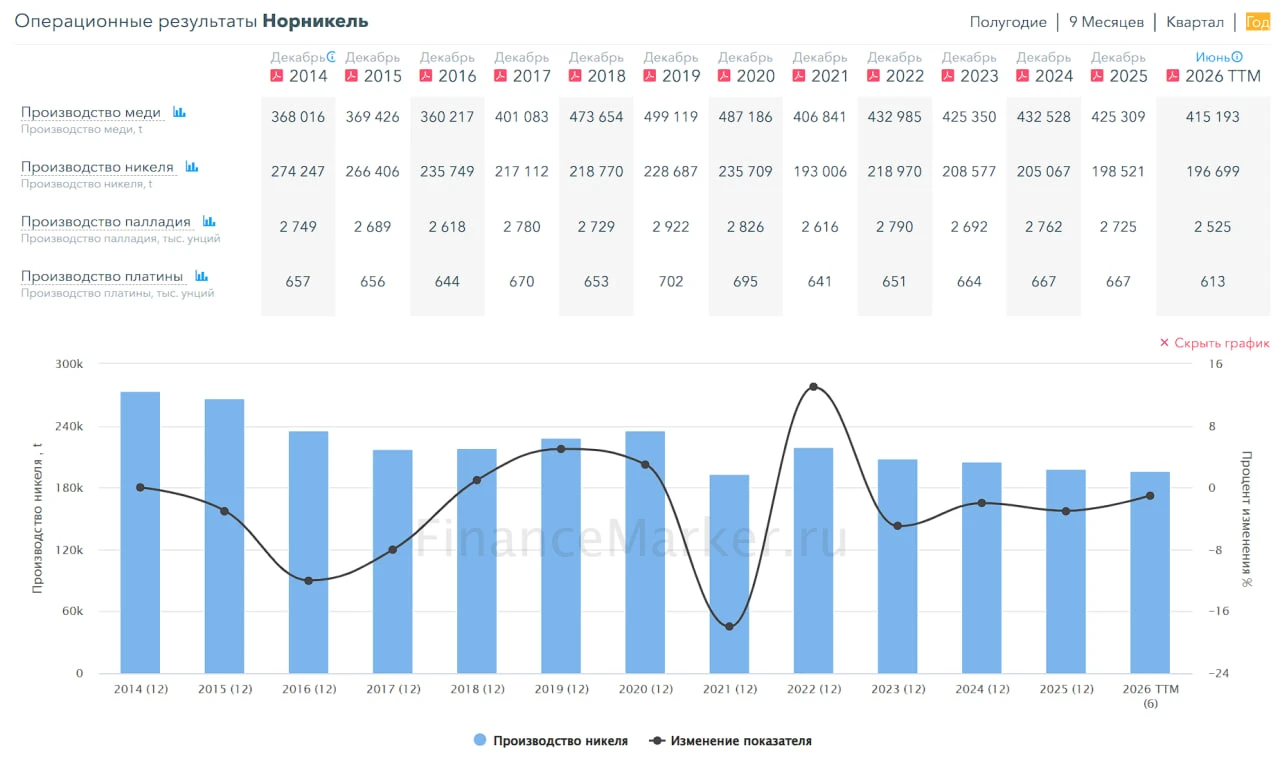Show chart for Производство платины
Screen dimensions: 1280x761
click(201, 277)
